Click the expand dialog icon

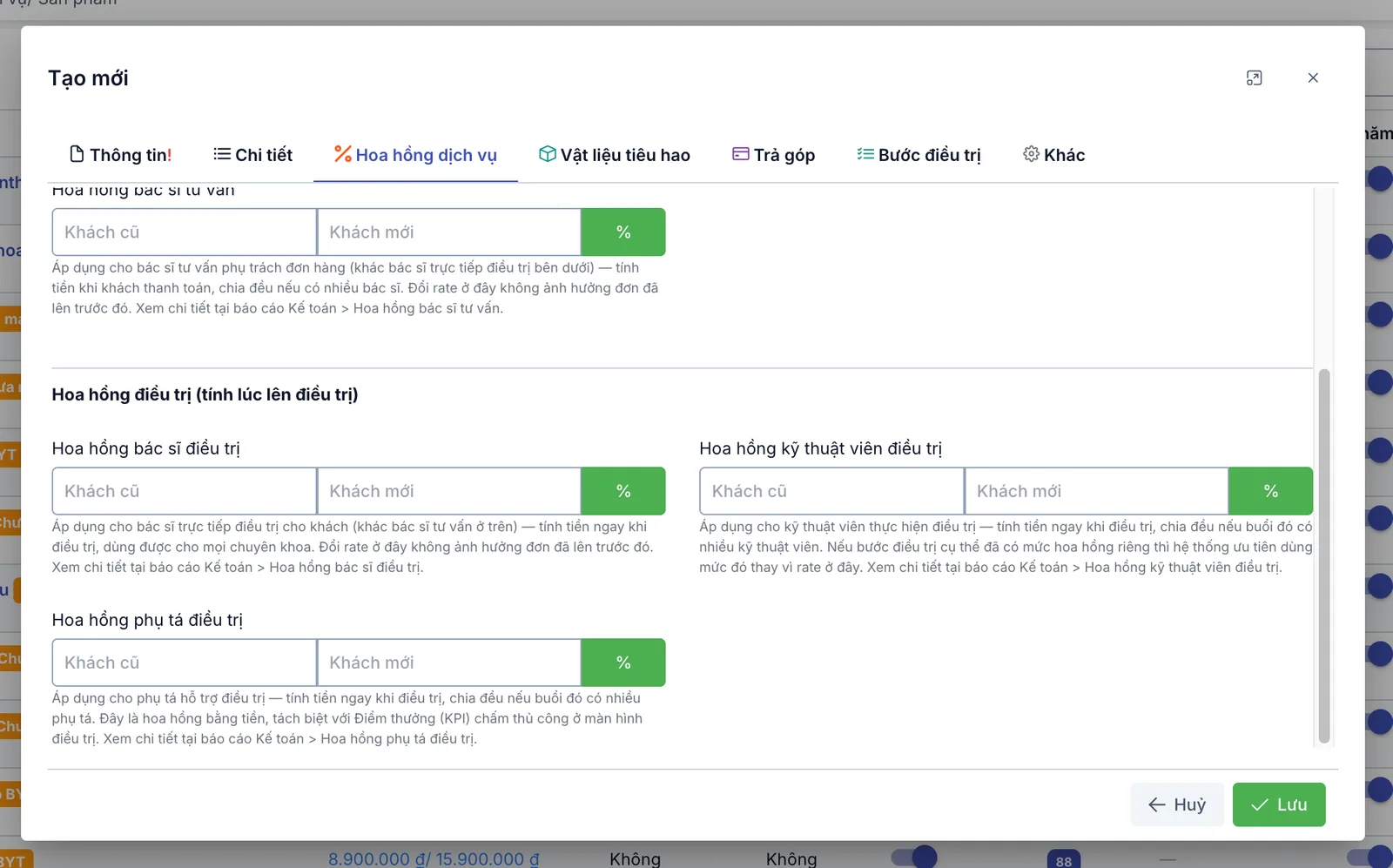1254,78
